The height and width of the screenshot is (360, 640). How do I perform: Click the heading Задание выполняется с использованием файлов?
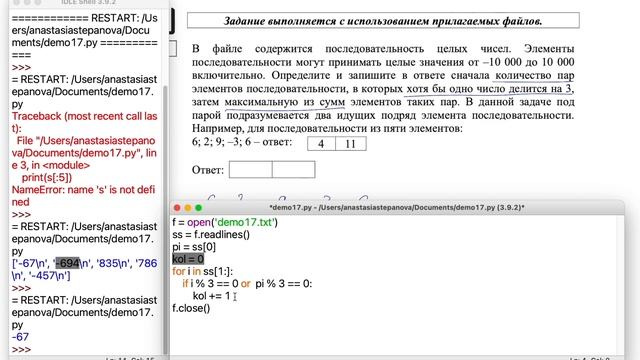[383, 21]
